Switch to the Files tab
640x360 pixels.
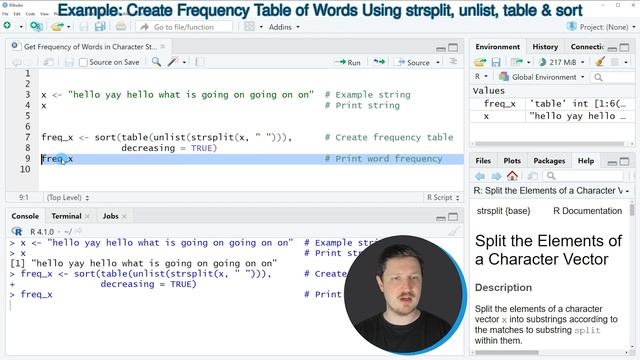(483, 161)
